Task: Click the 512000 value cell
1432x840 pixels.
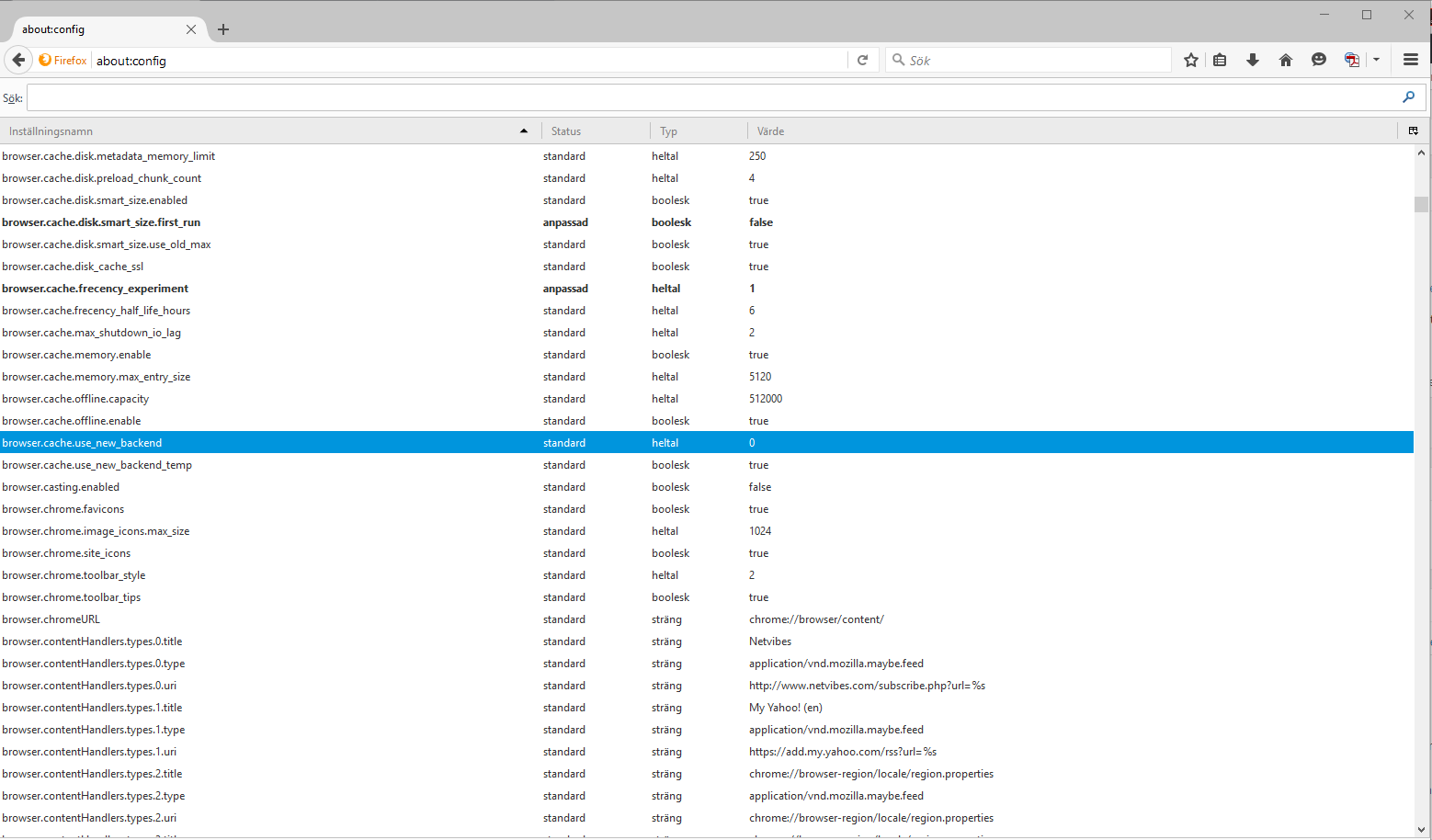Action: pyautogui.click(x=766, y=399)
